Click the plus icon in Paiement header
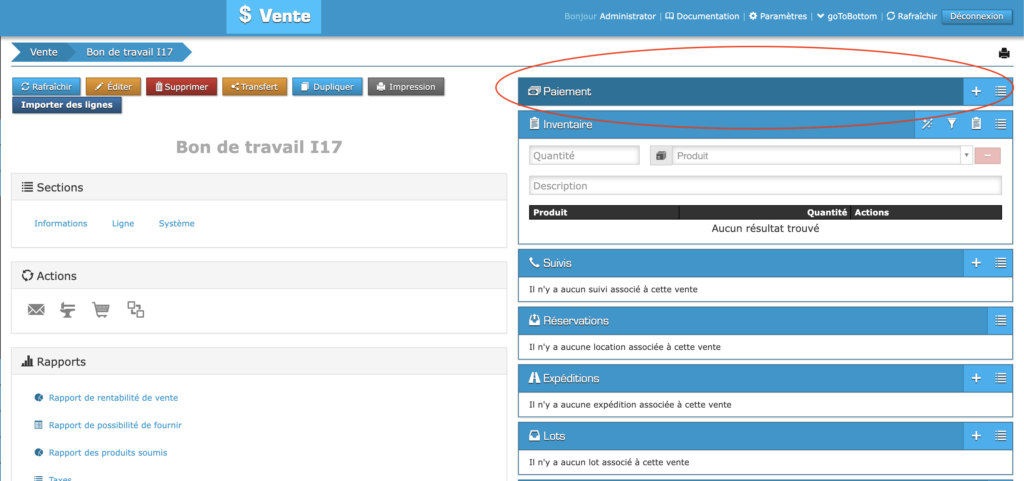The width and height of the screenshot is (1024, 481). pyautogui.click(x=976, y=92)
